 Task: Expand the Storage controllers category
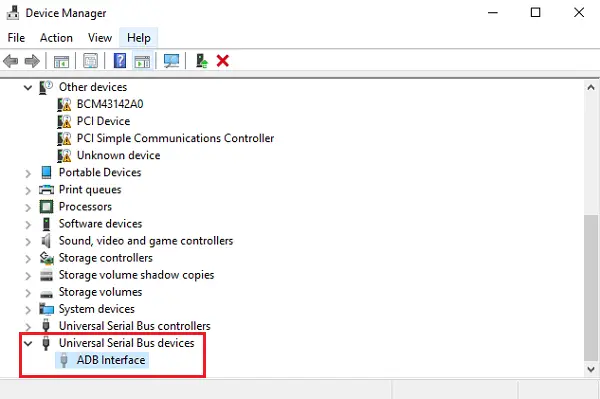click(28, 259)
